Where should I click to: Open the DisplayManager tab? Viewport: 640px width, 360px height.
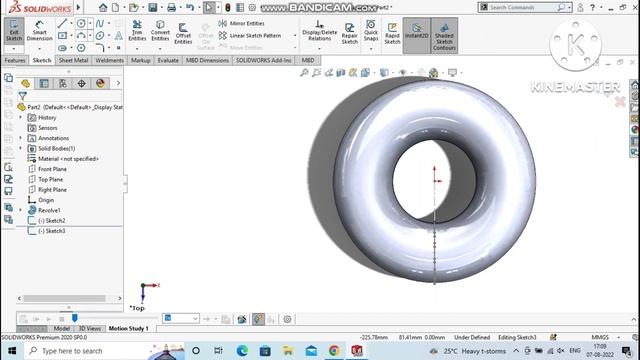(x=100, y=83)
